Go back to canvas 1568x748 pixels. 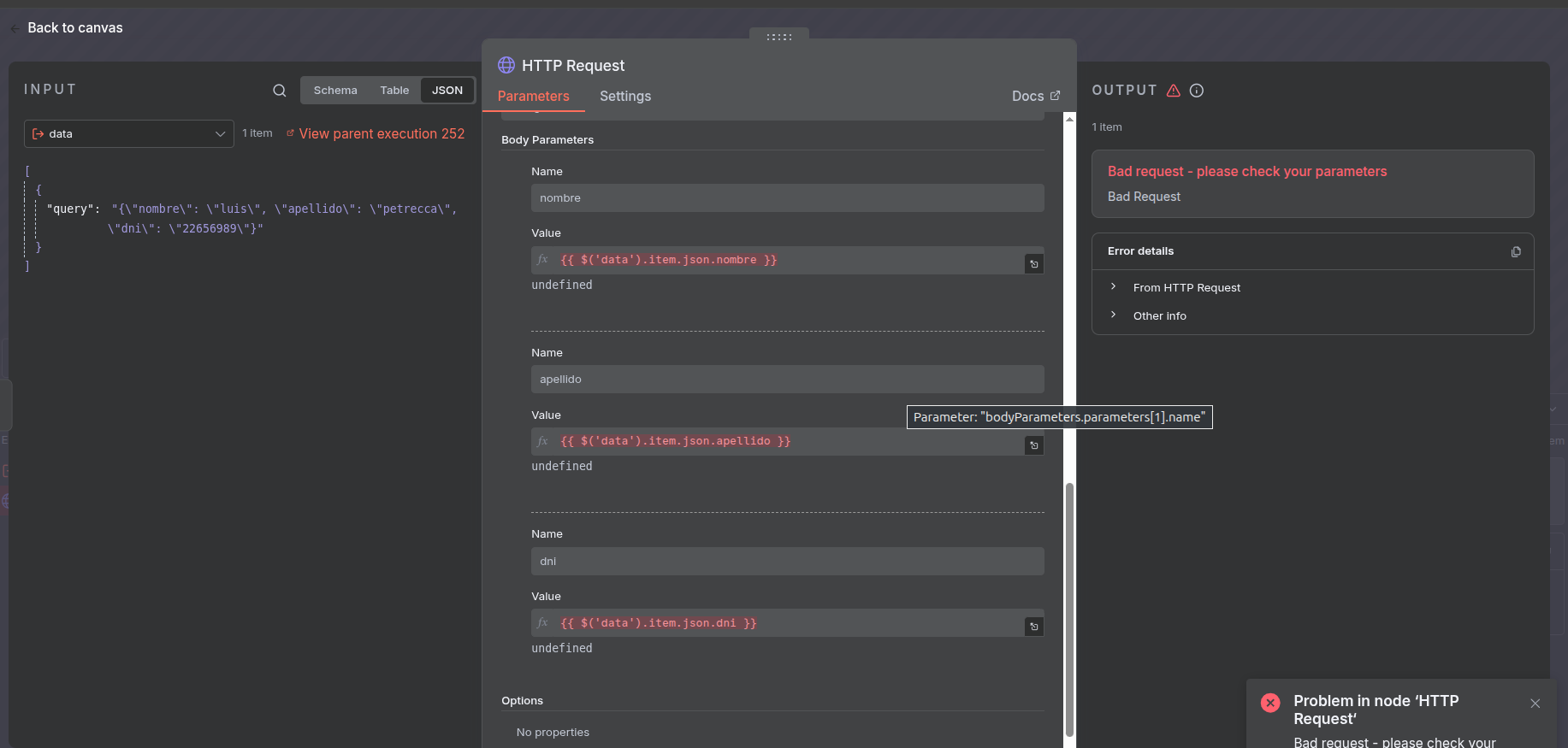(74, 28)
